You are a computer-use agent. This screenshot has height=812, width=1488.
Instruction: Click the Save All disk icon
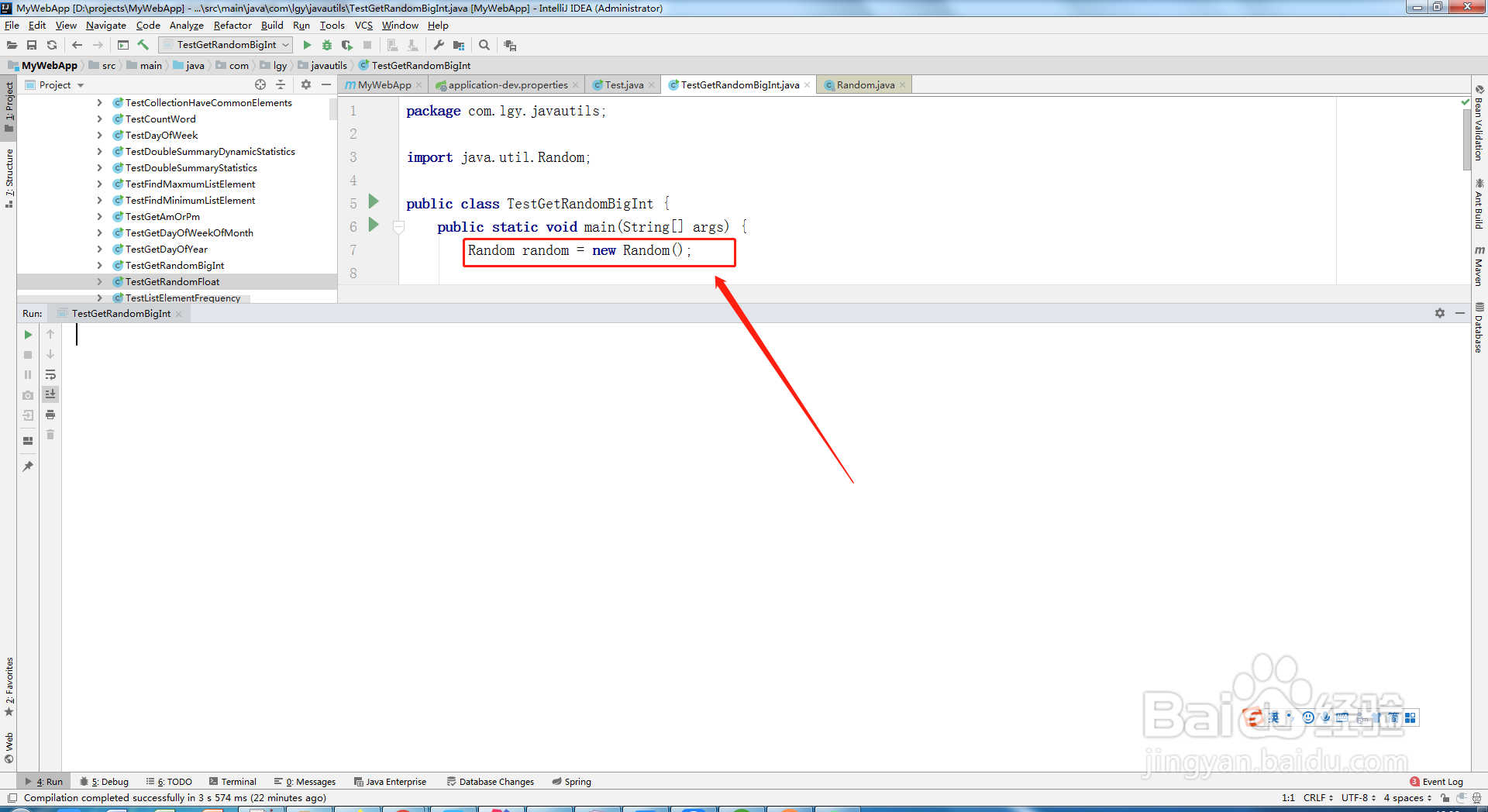point(32,45)
